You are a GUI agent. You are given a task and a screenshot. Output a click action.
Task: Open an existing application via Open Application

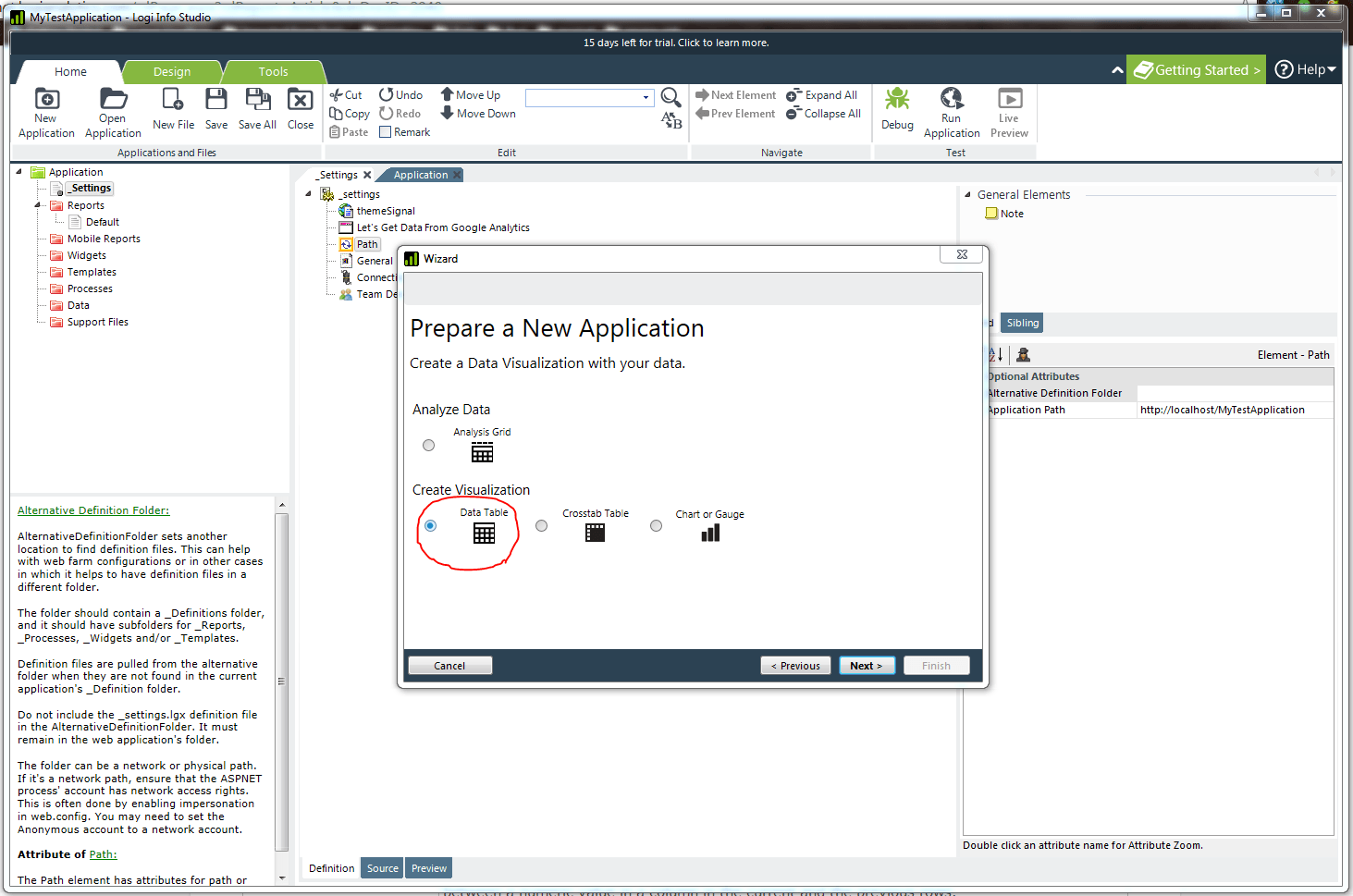pos(113,100)
